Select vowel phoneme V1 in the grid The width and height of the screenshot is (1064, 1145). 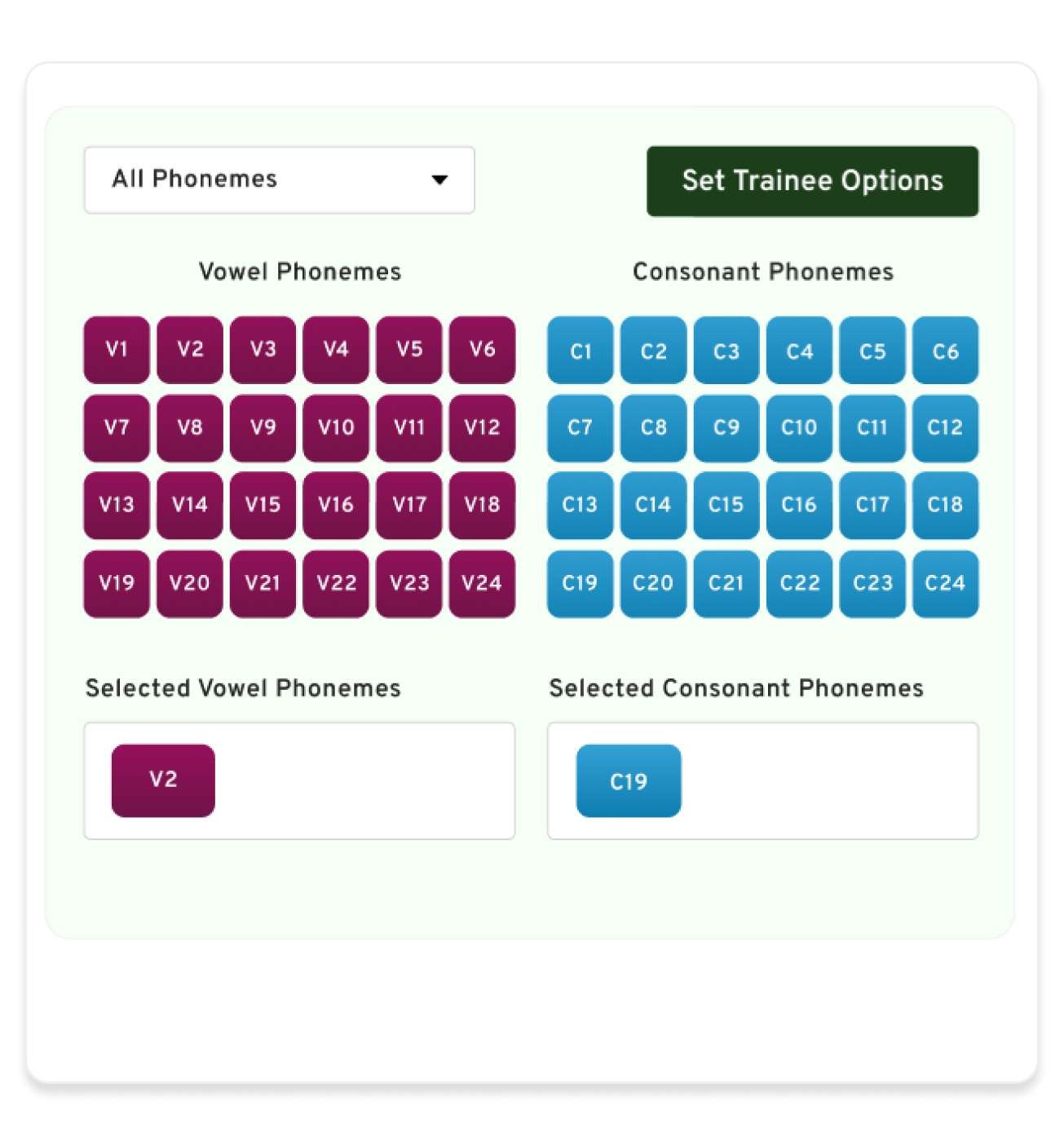coord(117,350)
